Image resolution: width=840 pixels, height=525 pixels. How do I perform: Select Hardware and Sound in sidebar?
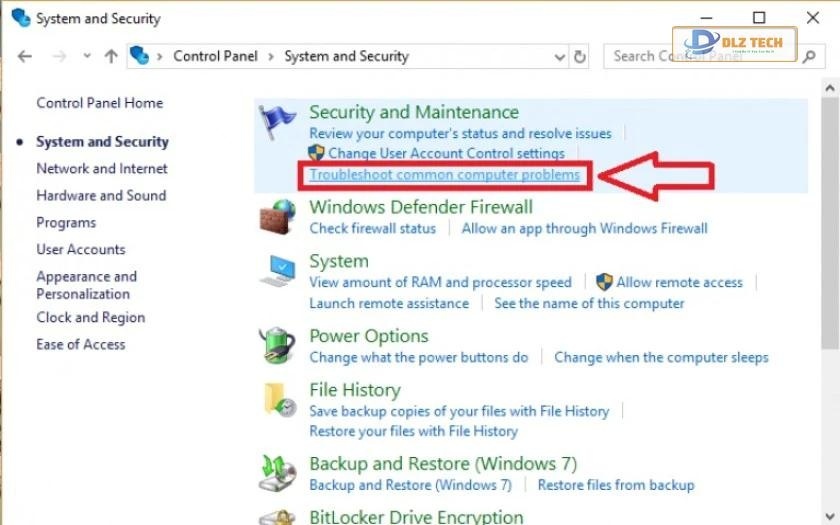tap(101, 196)
